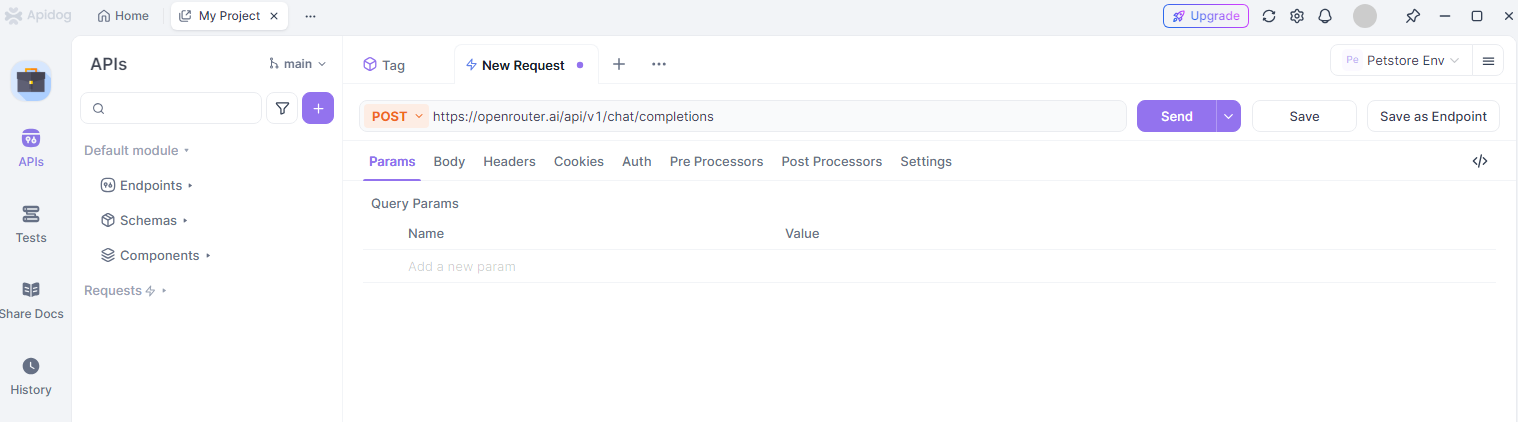Open settings gear in title bar
This screenshot has width=1518, height=422.
1297,16
